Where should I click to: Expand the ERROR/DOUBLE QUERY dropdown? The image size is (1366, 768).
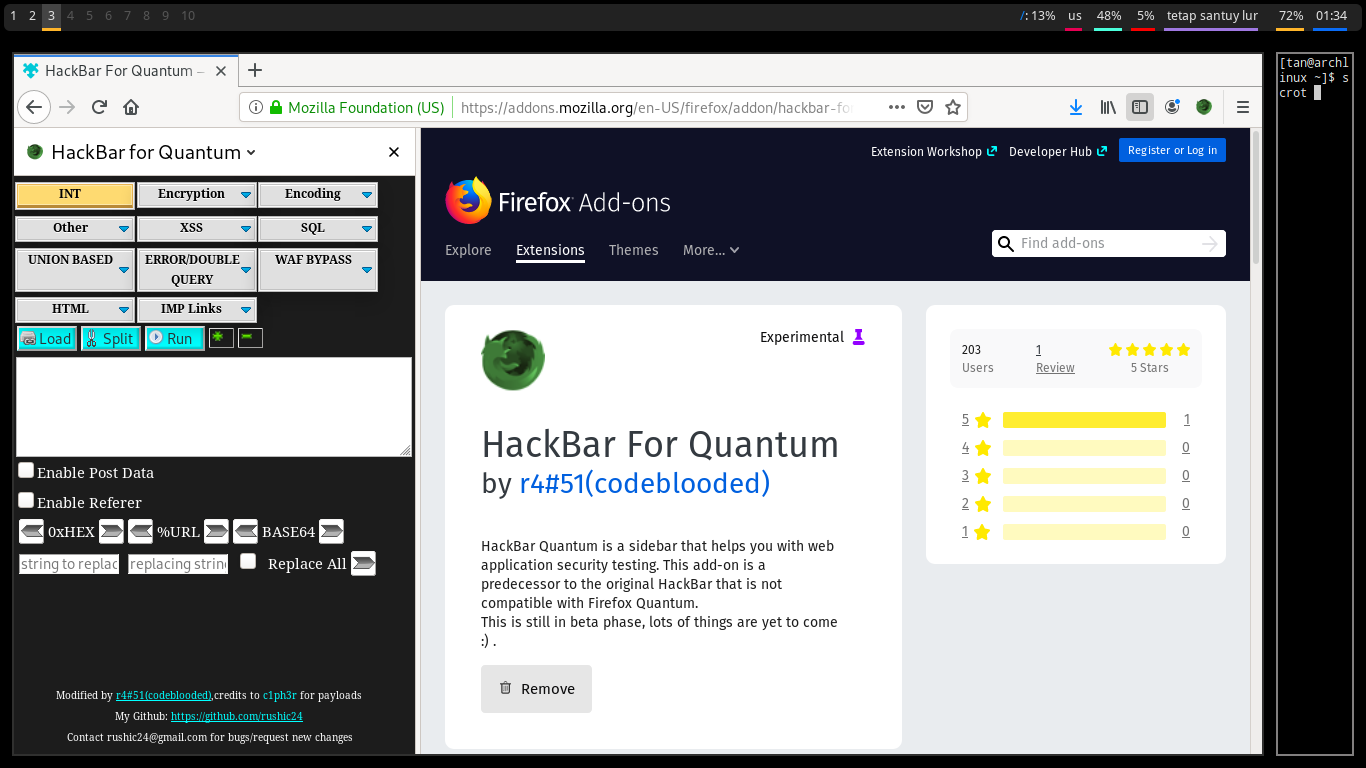(x=196, y=270)
